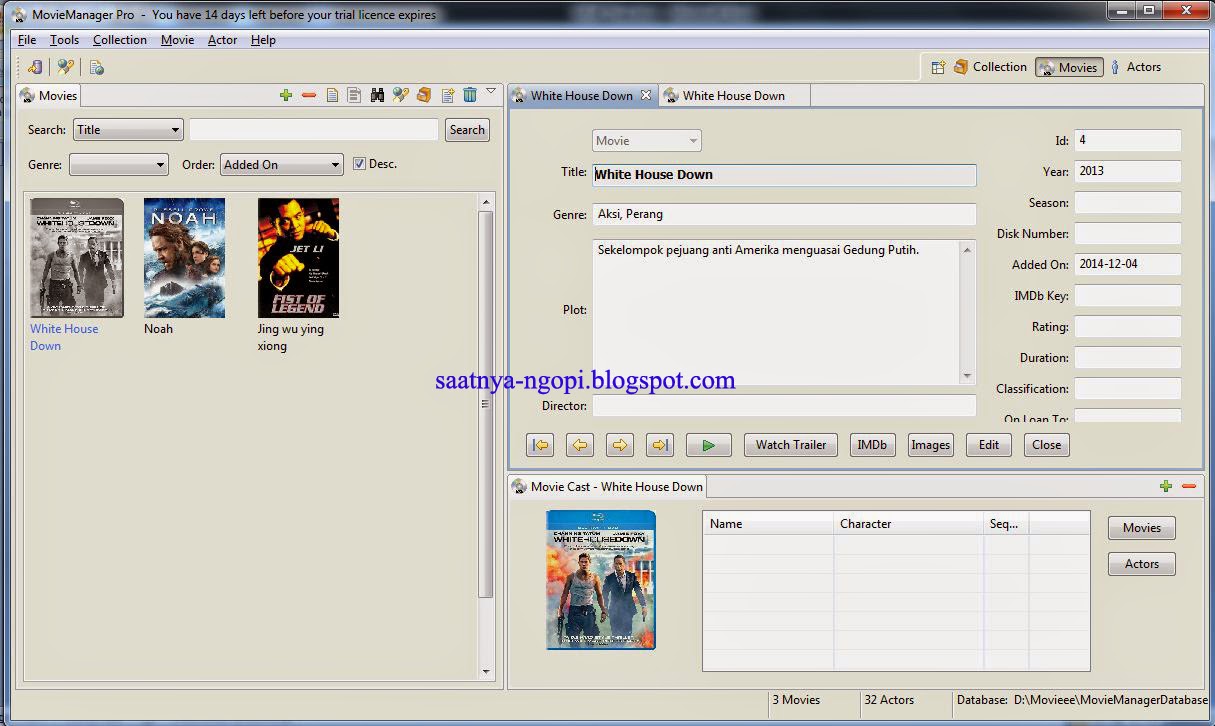Click green plus in Movie Cast panel
This screenshot has width=1215, height=726.
(1166, 486)
